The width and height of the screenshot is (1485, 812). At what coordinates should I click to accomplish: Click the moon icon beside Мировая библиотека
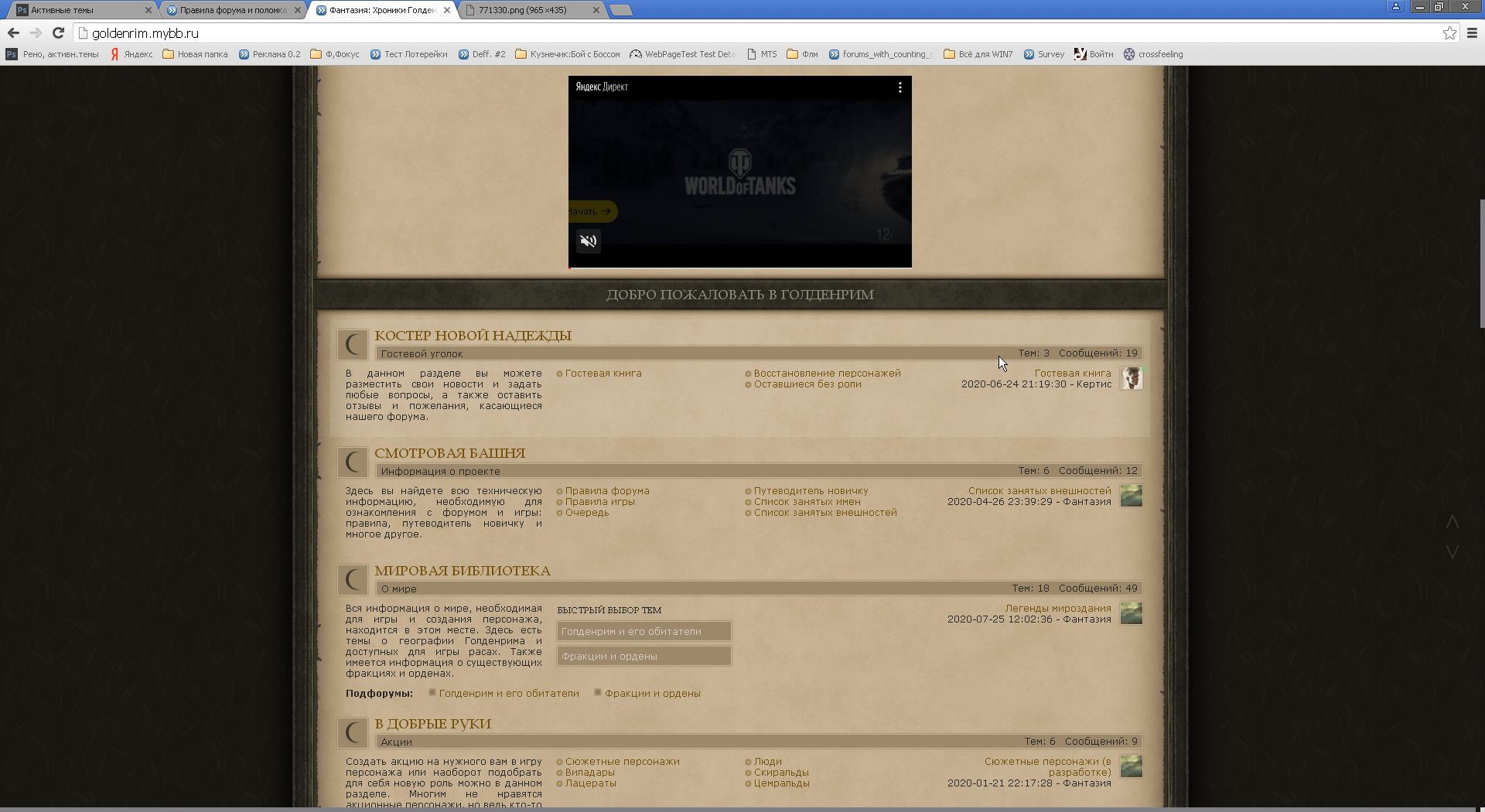(353, 579)
